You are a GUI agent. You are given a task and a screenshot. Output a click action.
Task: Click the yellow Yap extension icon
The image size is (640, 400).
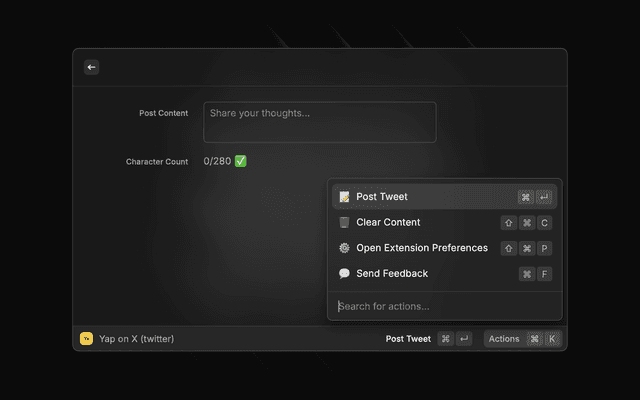[x=86, y=339]
